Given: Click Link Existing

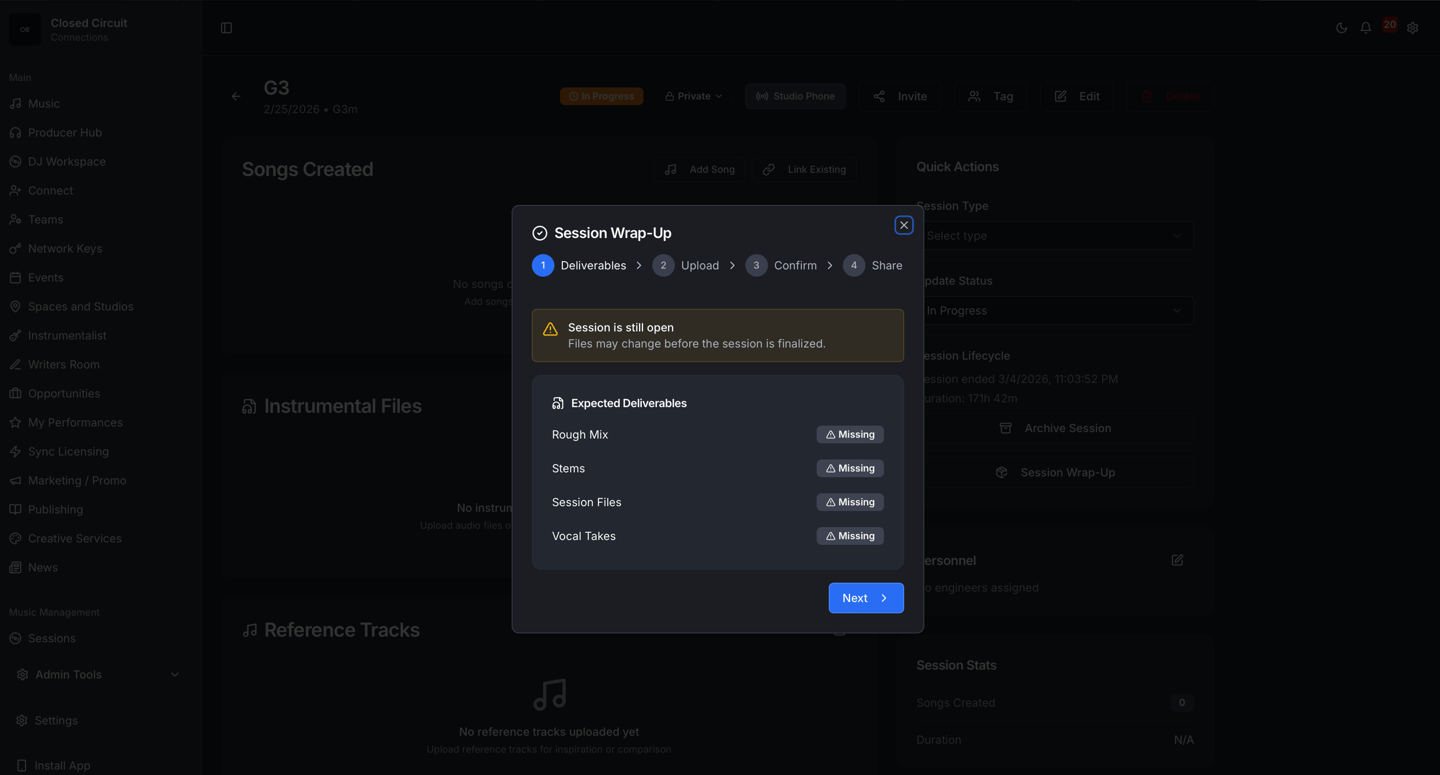Looking at the screenshot, I should pyautogui.click(x=805, y=169).
